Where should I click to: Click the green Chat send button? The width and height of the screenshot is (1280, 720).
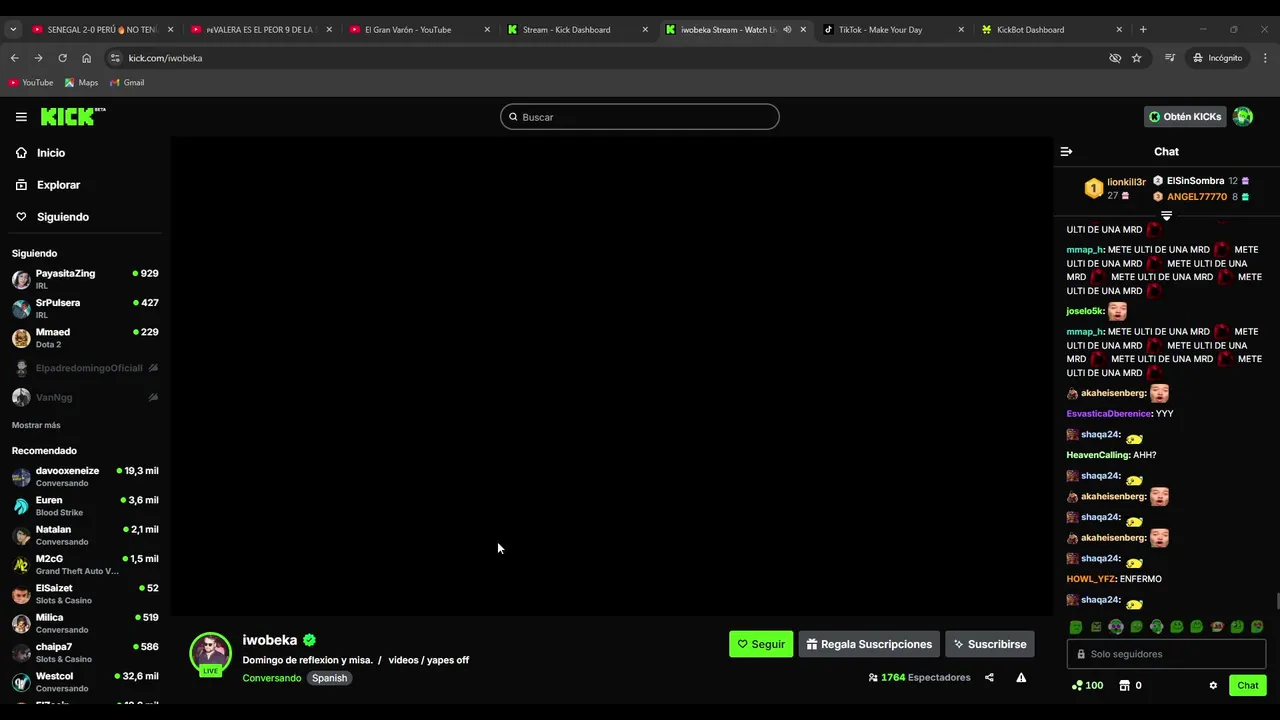[1248, 685]
